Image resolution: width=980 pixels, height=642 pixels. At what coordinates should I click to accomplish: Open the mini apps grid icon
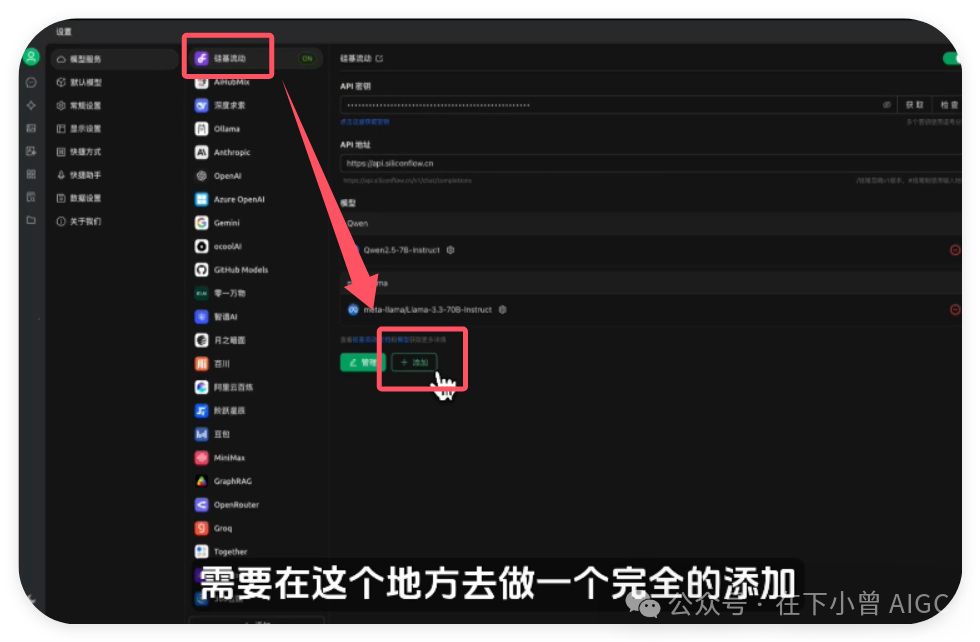(x=31, y=174)
